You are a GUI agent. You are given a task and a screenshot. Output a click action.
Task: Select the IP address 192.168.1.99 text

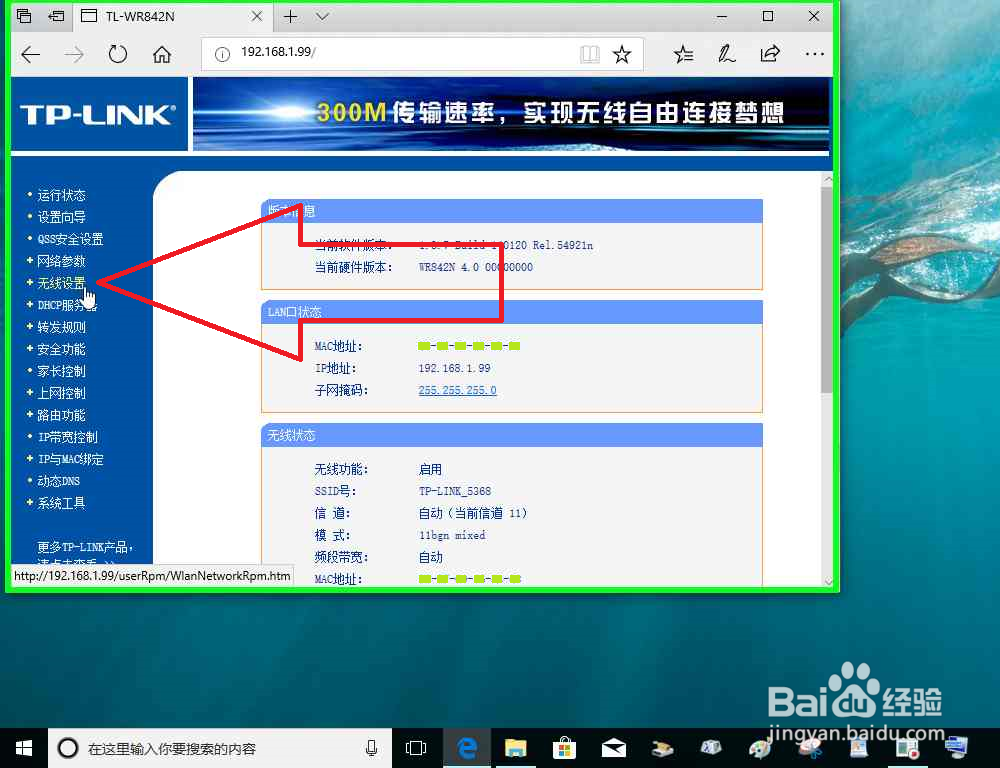click(455, 368)
